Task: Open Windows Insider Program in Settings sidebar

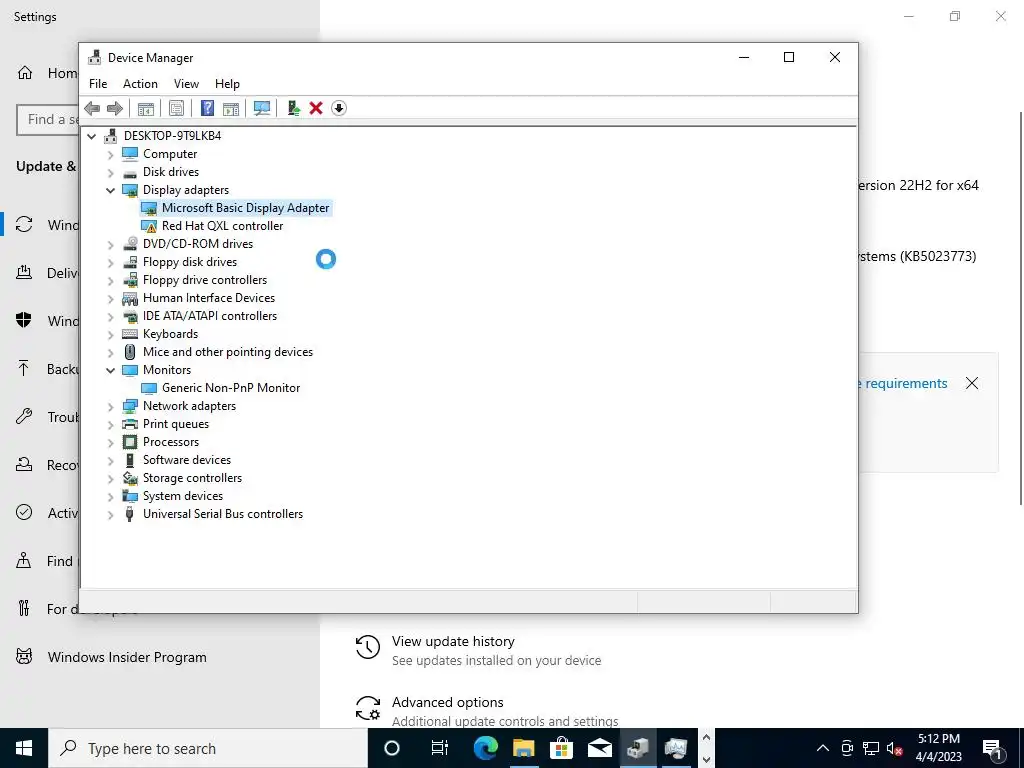Action: point(127,657)
